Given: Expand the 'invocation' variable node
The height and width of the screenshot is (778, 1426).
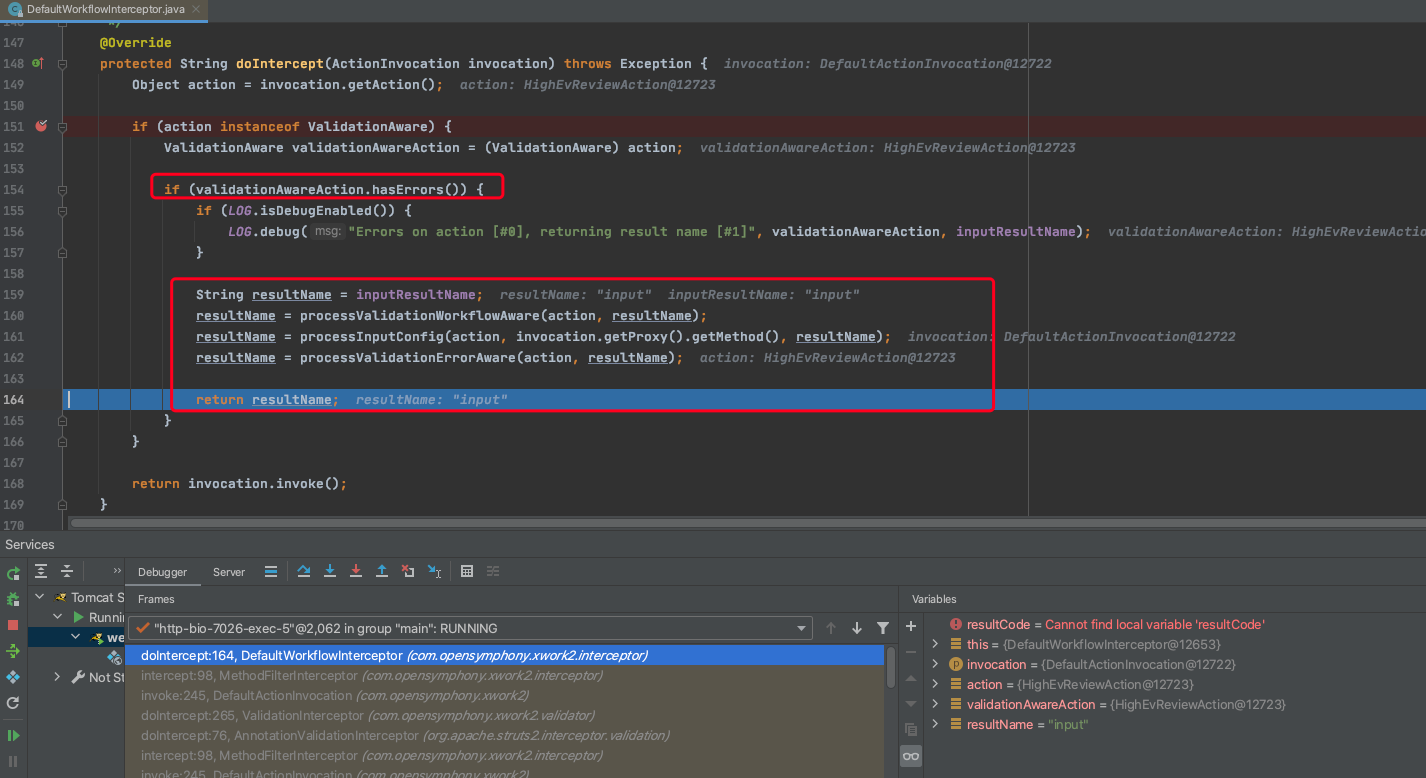Looking at the screenshot, I should [935, 664].
